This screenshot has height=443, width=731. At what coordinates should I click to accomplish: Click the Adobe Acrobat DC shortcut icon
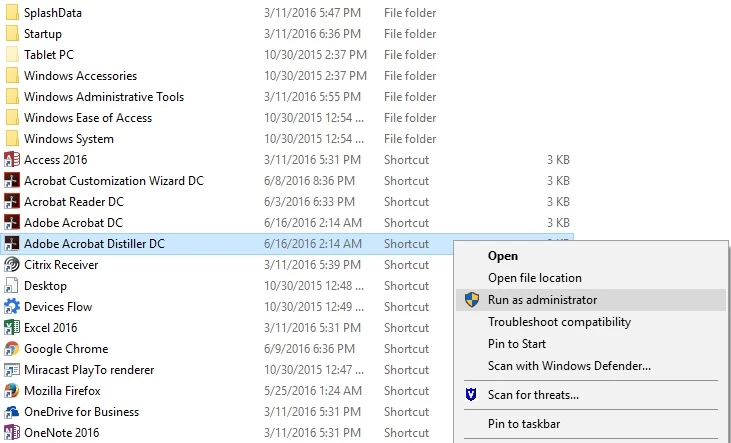click(12, 222)
